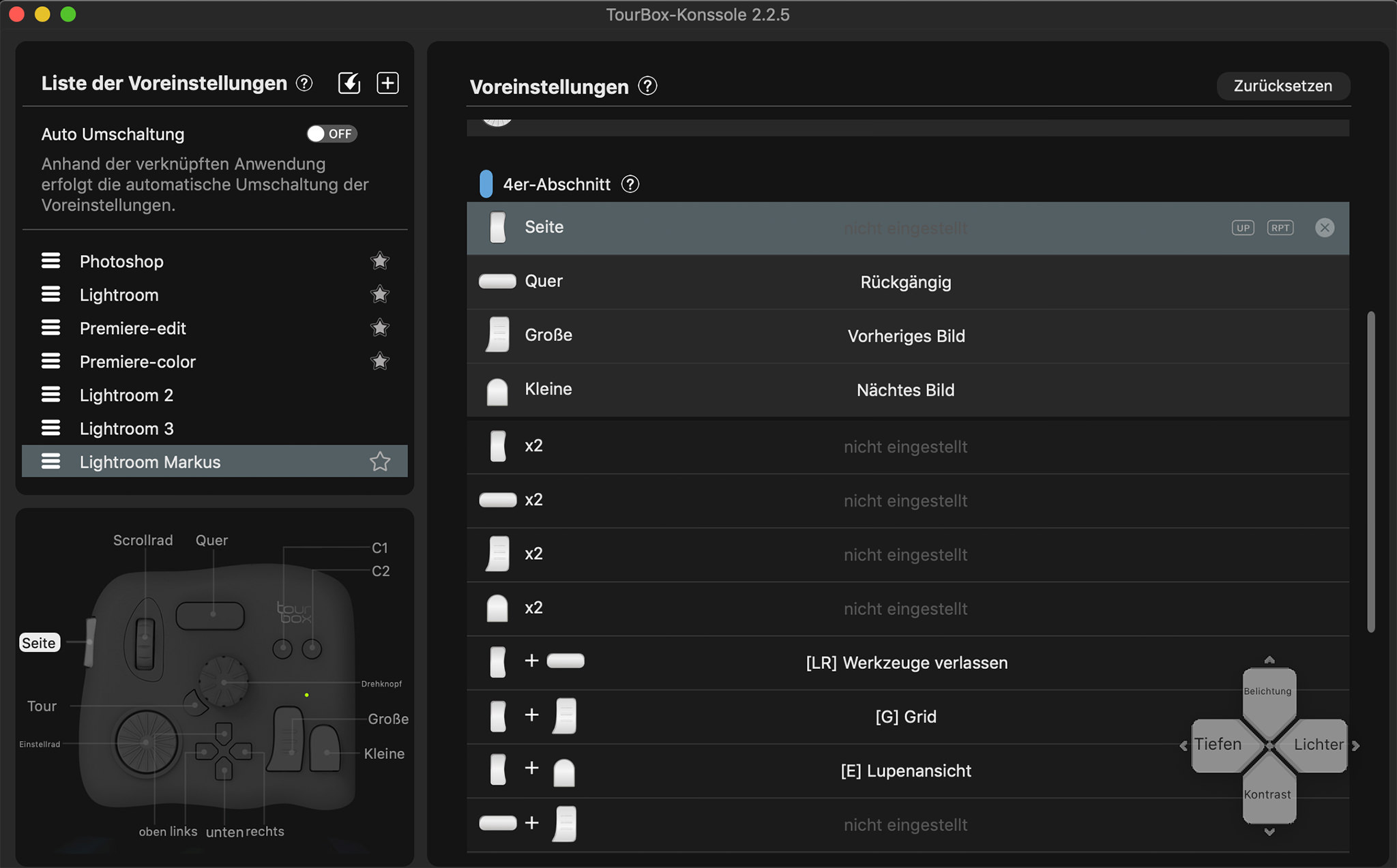The width and height of the screenshot is (1397, 868).
Task: Toggle favorite star for Lightroom preset
Action: pos(380,294)
